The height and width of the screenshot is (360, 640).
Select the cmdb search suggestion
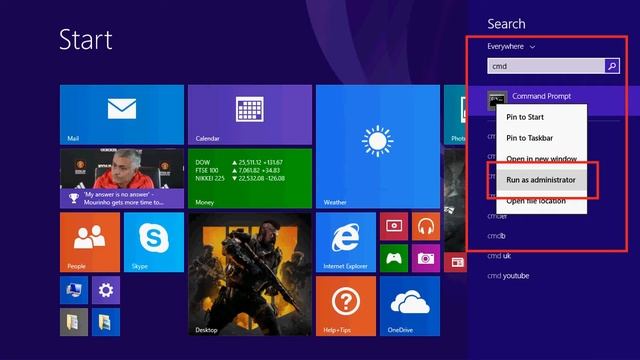[x=496, y=236]
